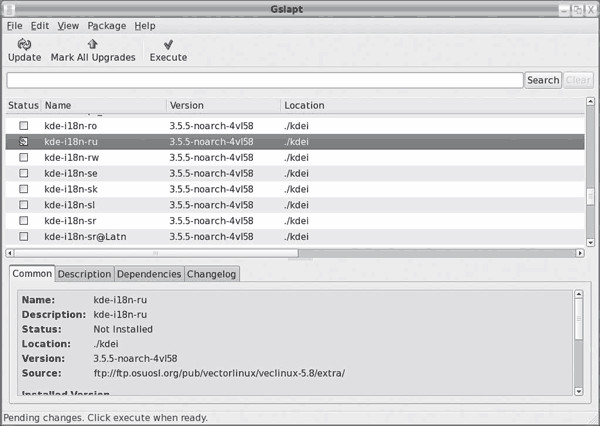Toggle checkbox for kde-i18n-ro package
The height and width of the screenshot is (426, 600).
(23, 126)
